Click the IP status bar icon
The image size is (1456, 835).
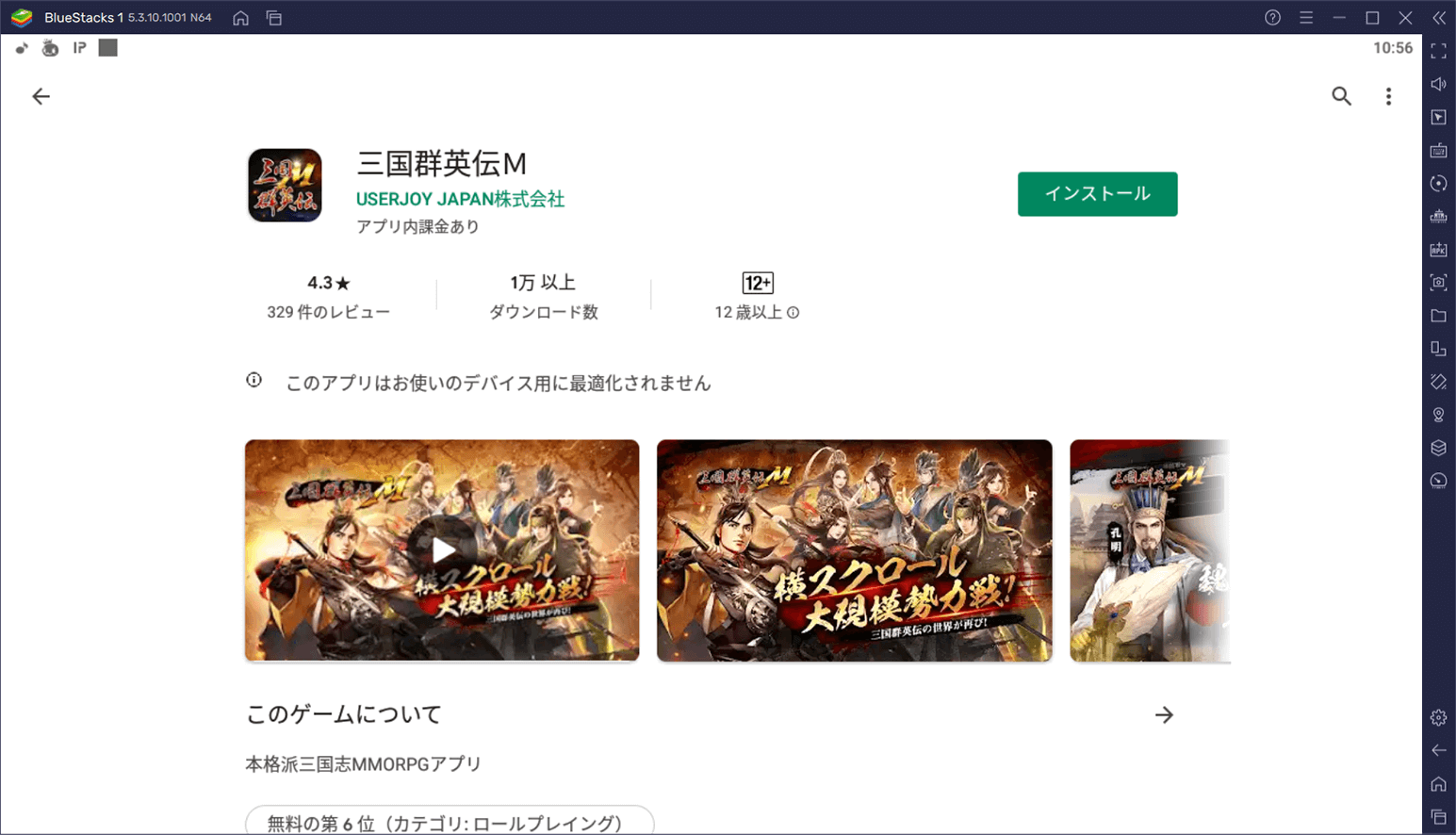click(80, 48)
